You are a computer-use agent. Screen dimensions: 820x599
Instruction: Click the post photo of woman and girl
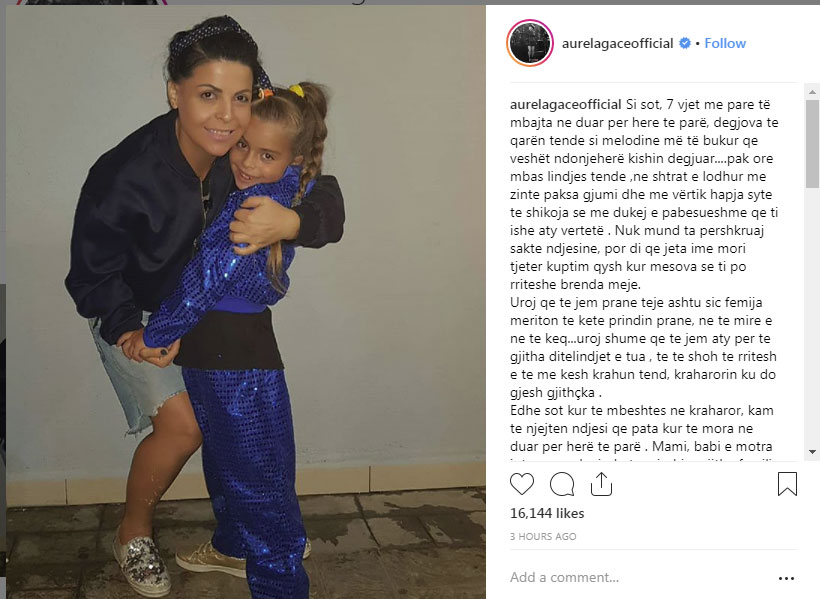click(x=246, y=302)
